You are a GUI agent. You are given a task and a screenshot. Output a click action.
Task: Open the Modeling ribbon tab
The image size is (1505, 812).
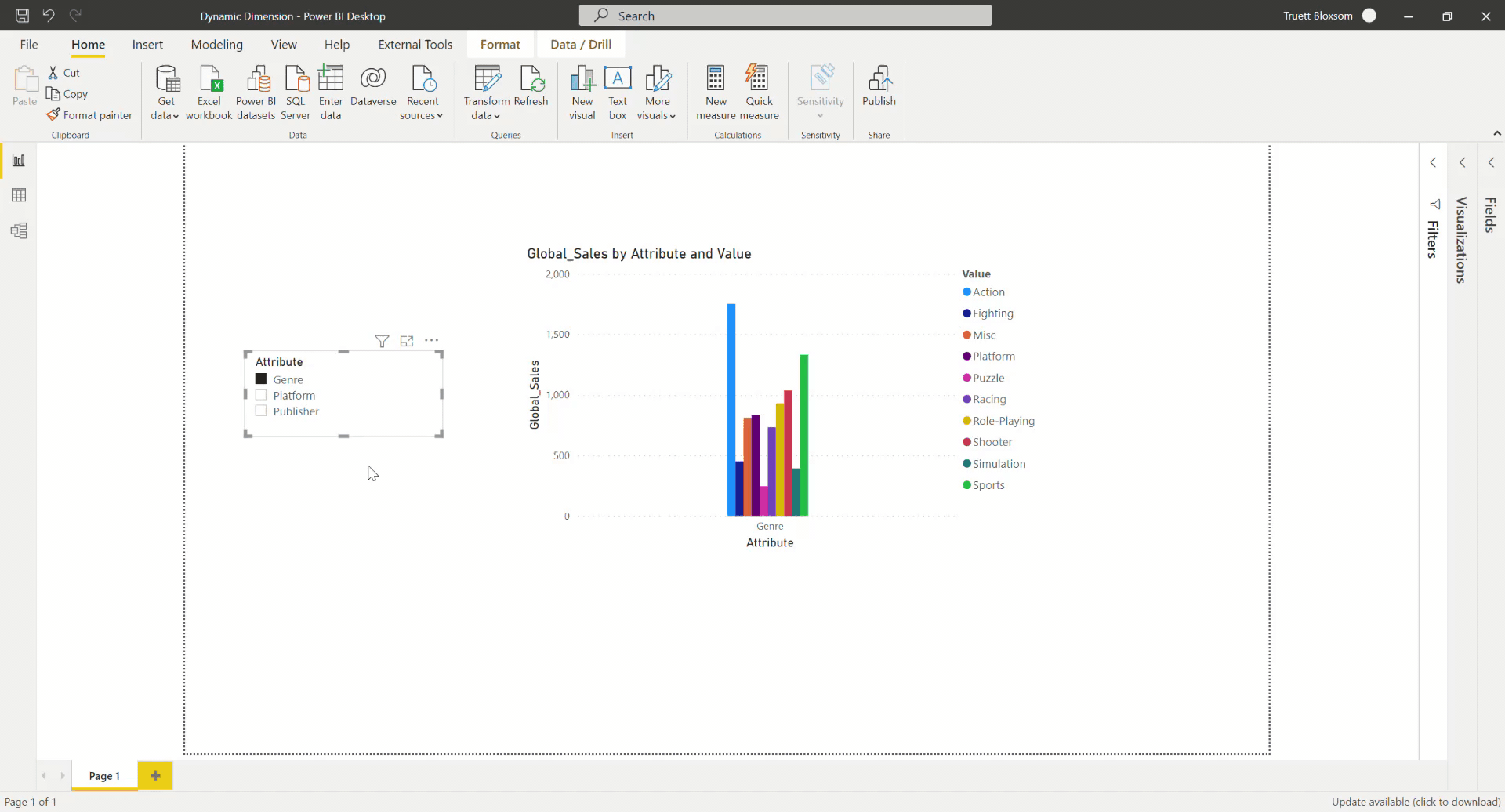(x=216, y=44)
